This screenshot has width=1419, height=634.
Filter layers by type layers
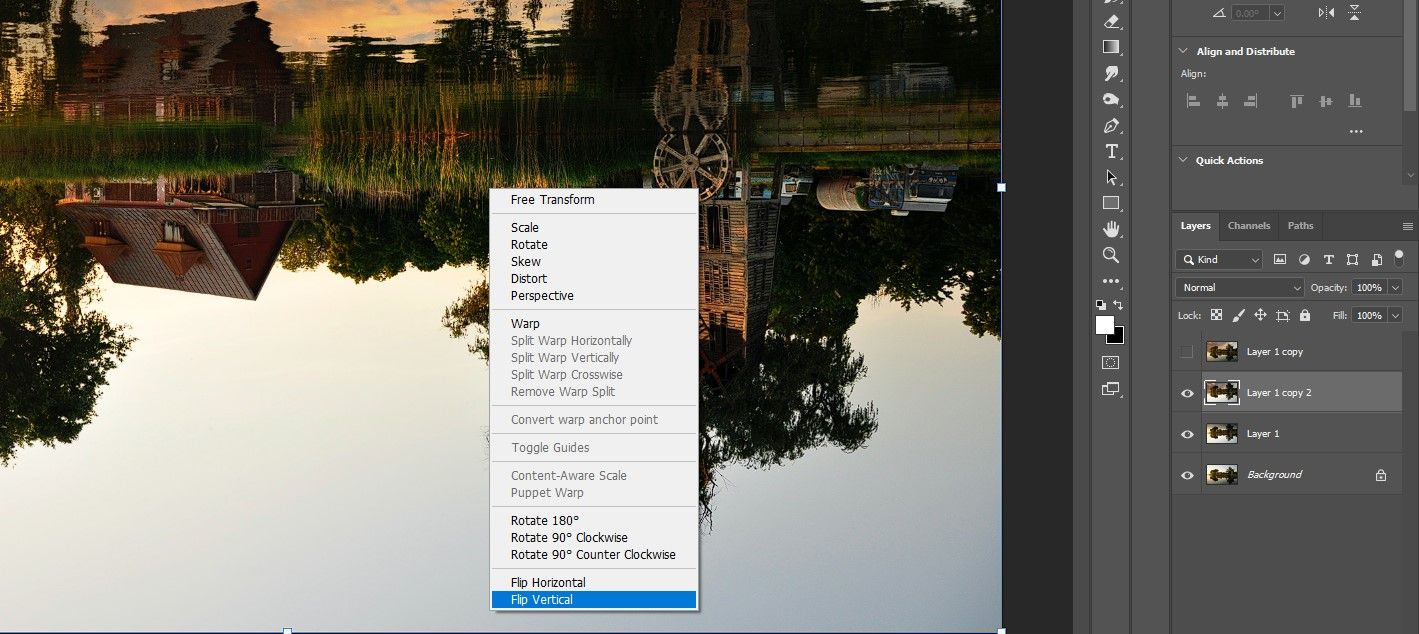1329,259
